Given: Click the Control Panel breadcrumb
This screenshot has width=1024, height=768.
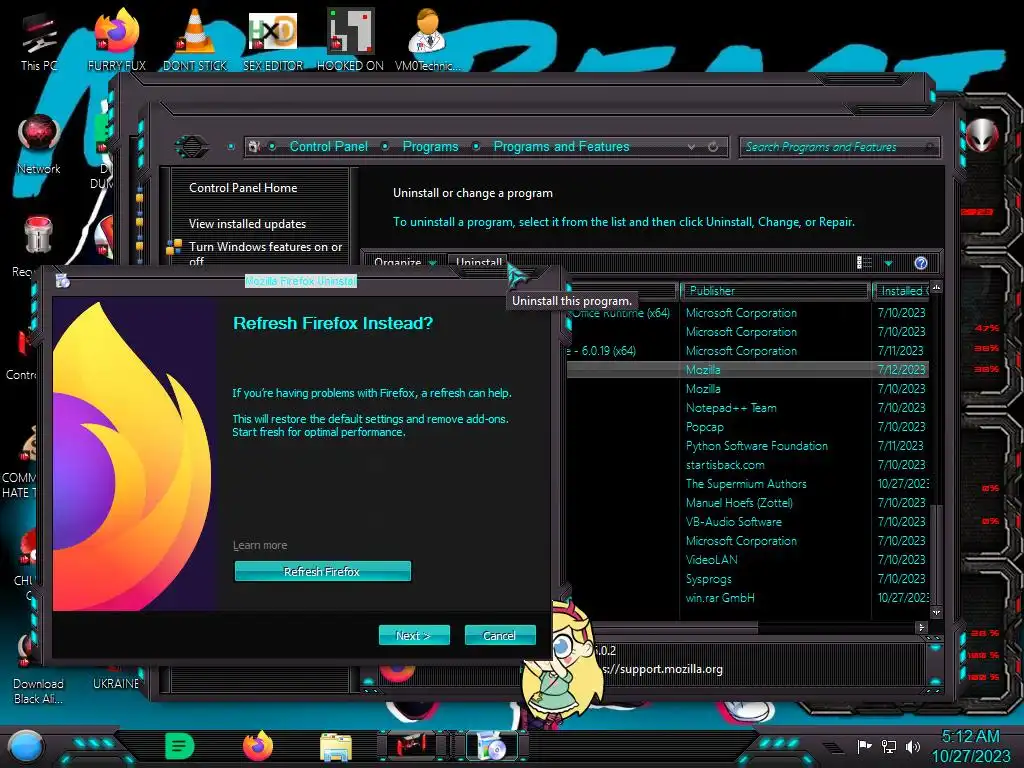Looking at the screenshot, I should (x=328, y=146).
